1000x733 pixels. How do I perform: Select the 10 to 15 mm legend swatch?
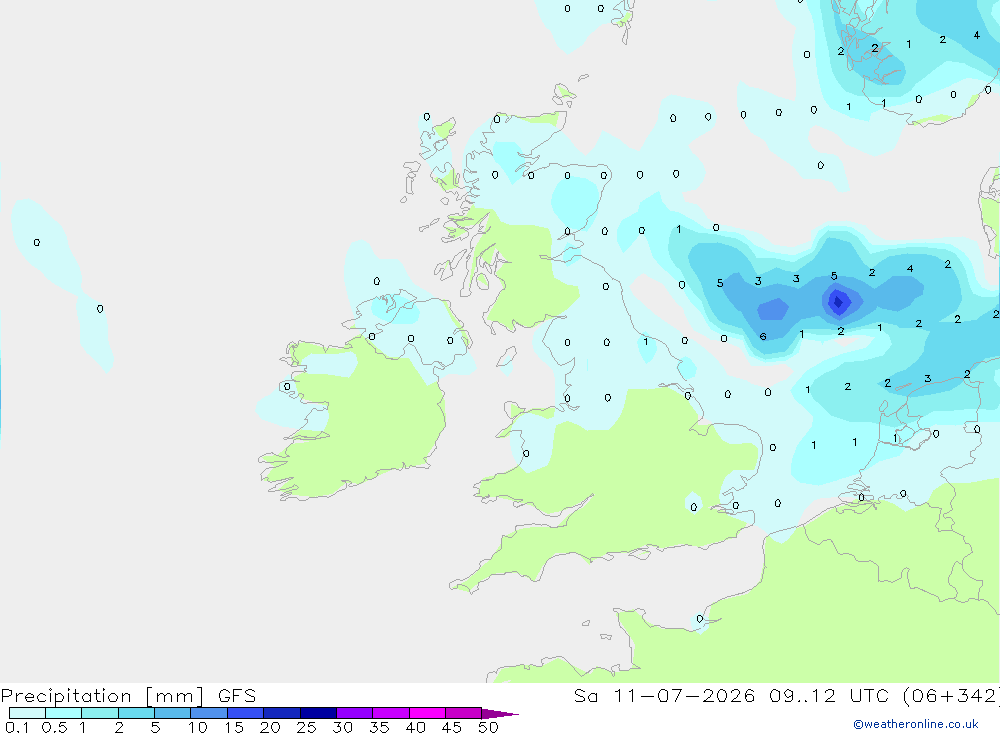(x=209, y=713)
